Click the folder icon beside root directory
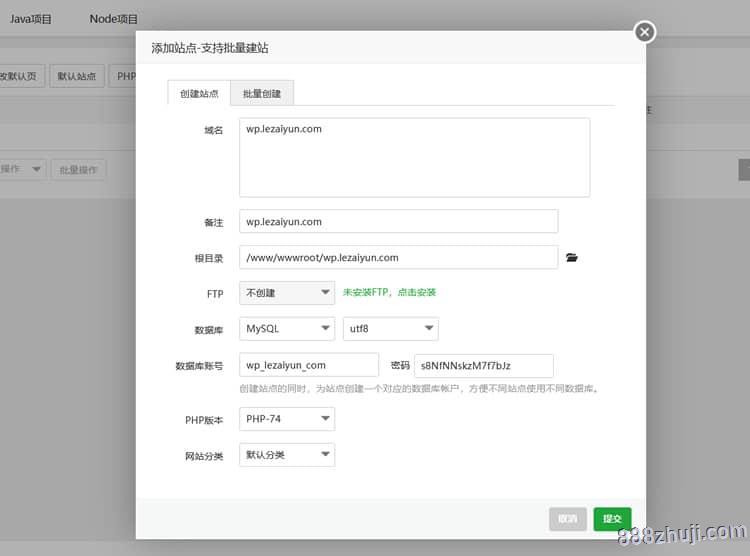The height and width of the screenshot is (556, 750). coord(572,258)
